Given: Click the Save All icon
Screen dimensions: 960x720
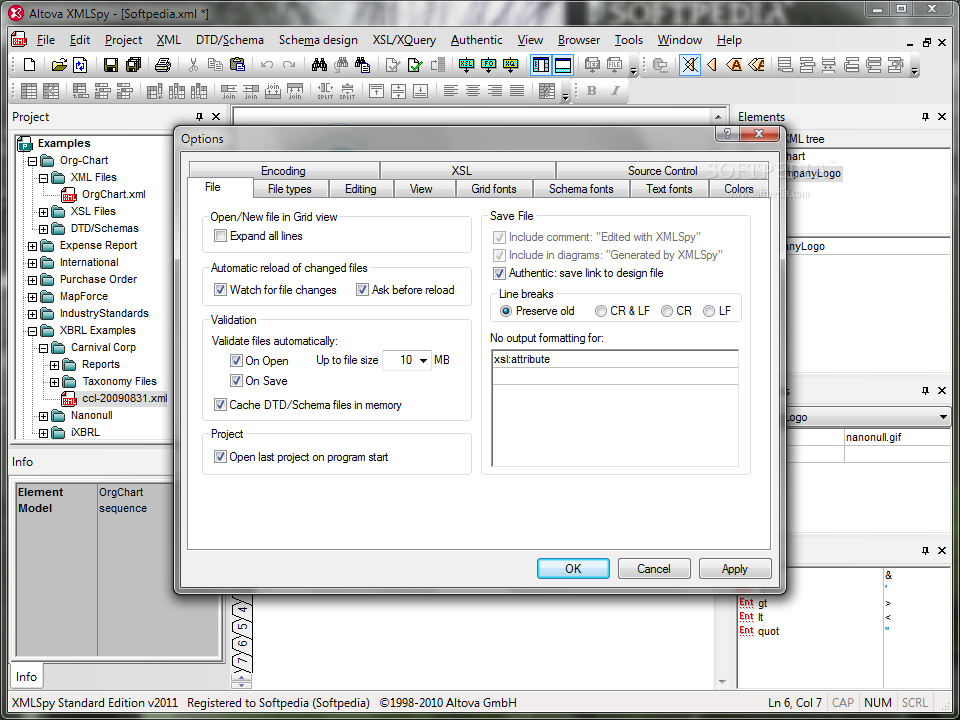Looking at the screenshot, I should click(133, 64).
